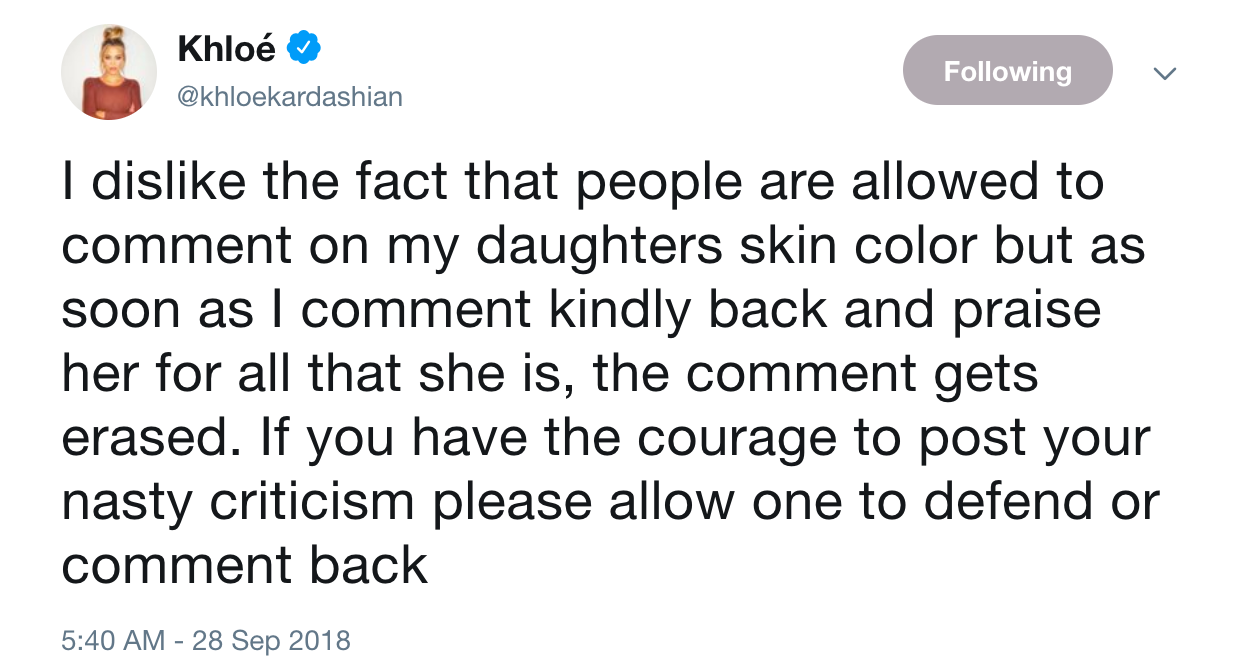The image size is (1256, 658).
Task: Click the display name Khloé
Action: (228, 47)
